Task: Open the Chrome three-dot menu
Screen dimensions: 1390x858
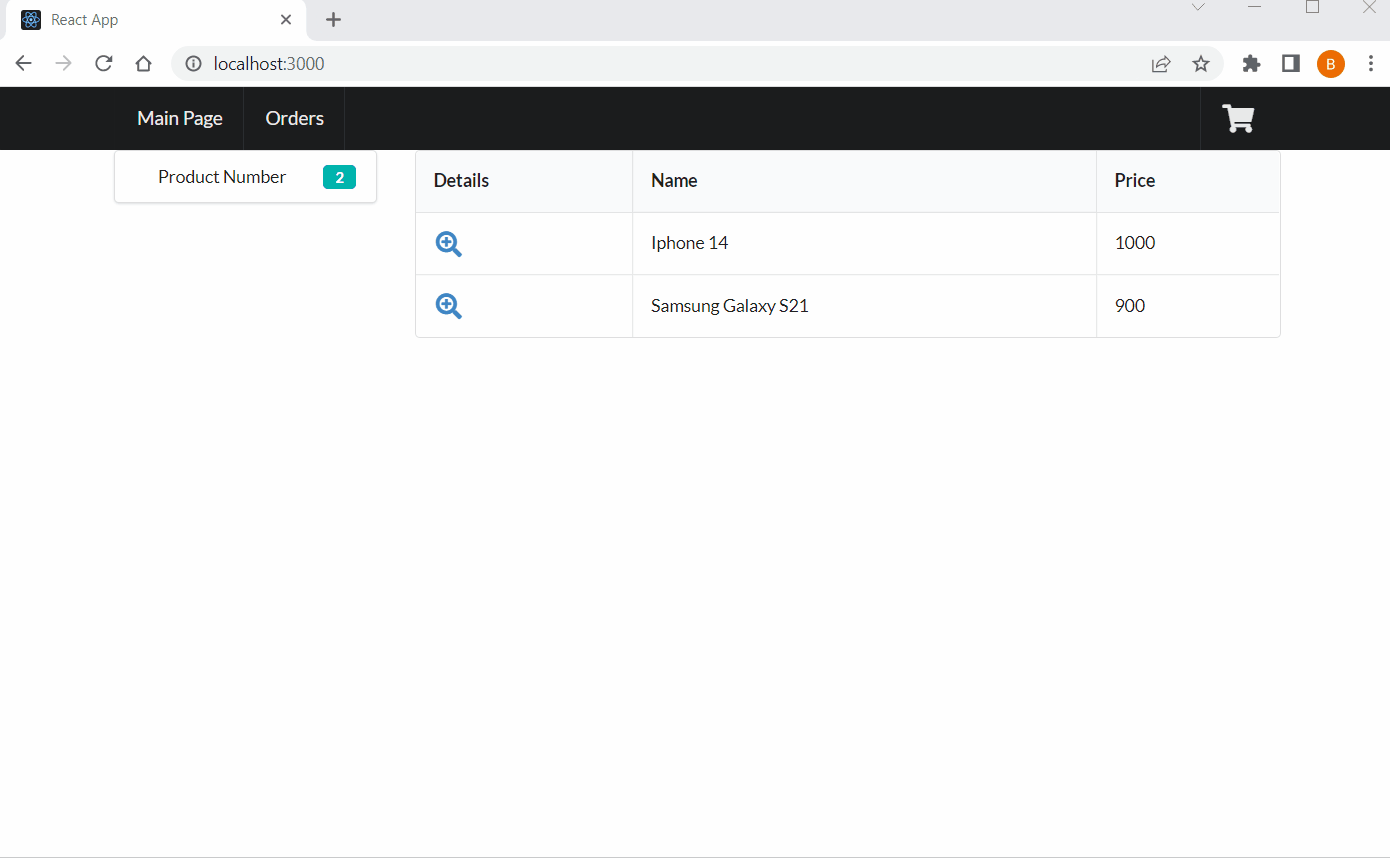Action: 1371,63
